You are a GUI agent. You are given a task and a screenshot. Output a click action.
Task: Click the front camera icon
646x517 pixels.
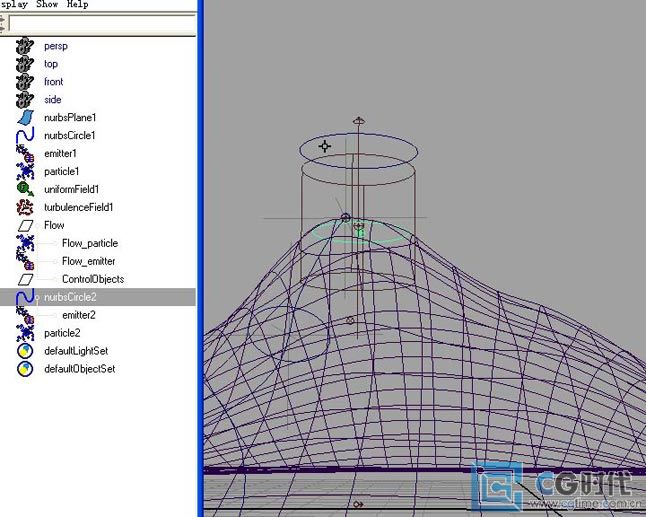click(x=25, y=82)
